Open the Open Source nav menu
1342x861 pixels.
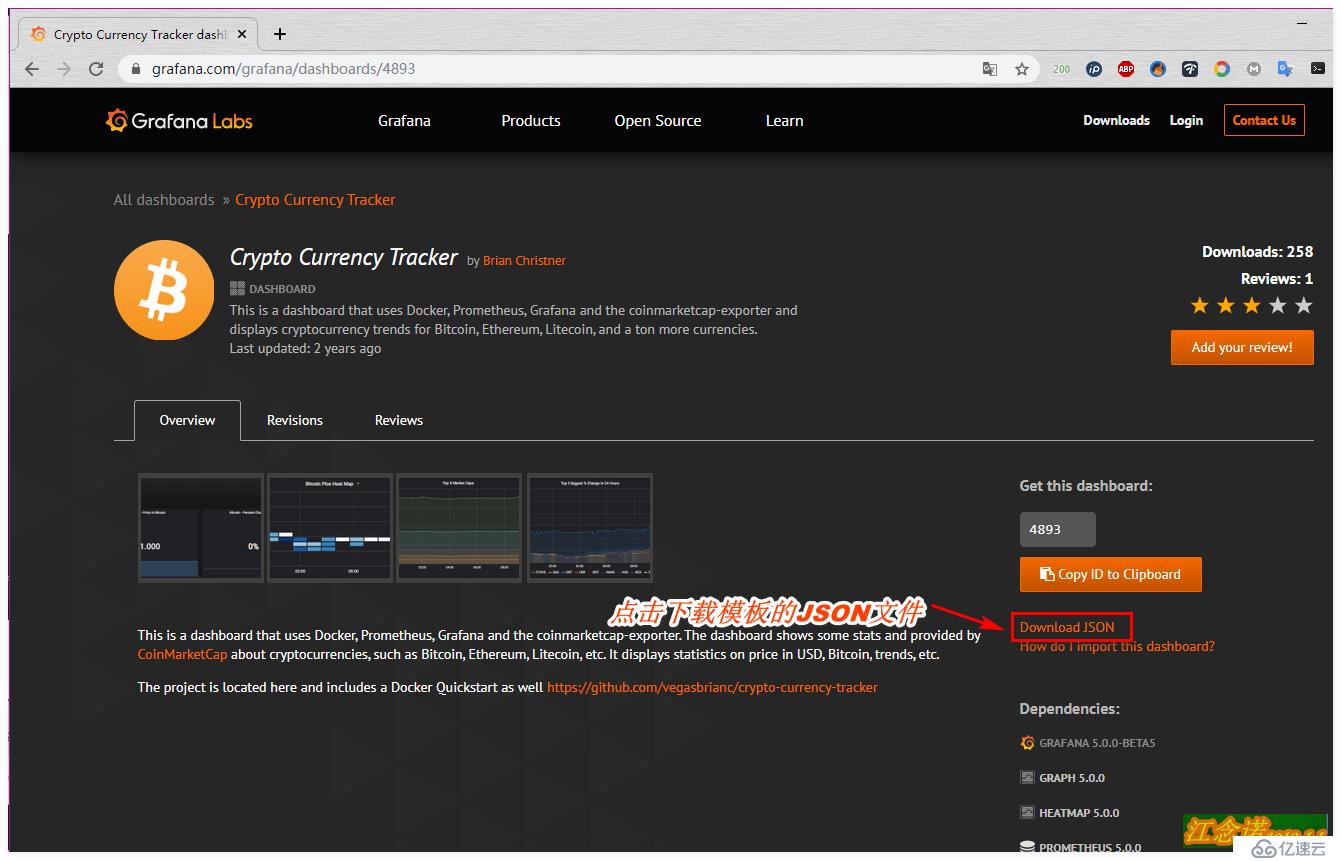[x=658, y=121]
